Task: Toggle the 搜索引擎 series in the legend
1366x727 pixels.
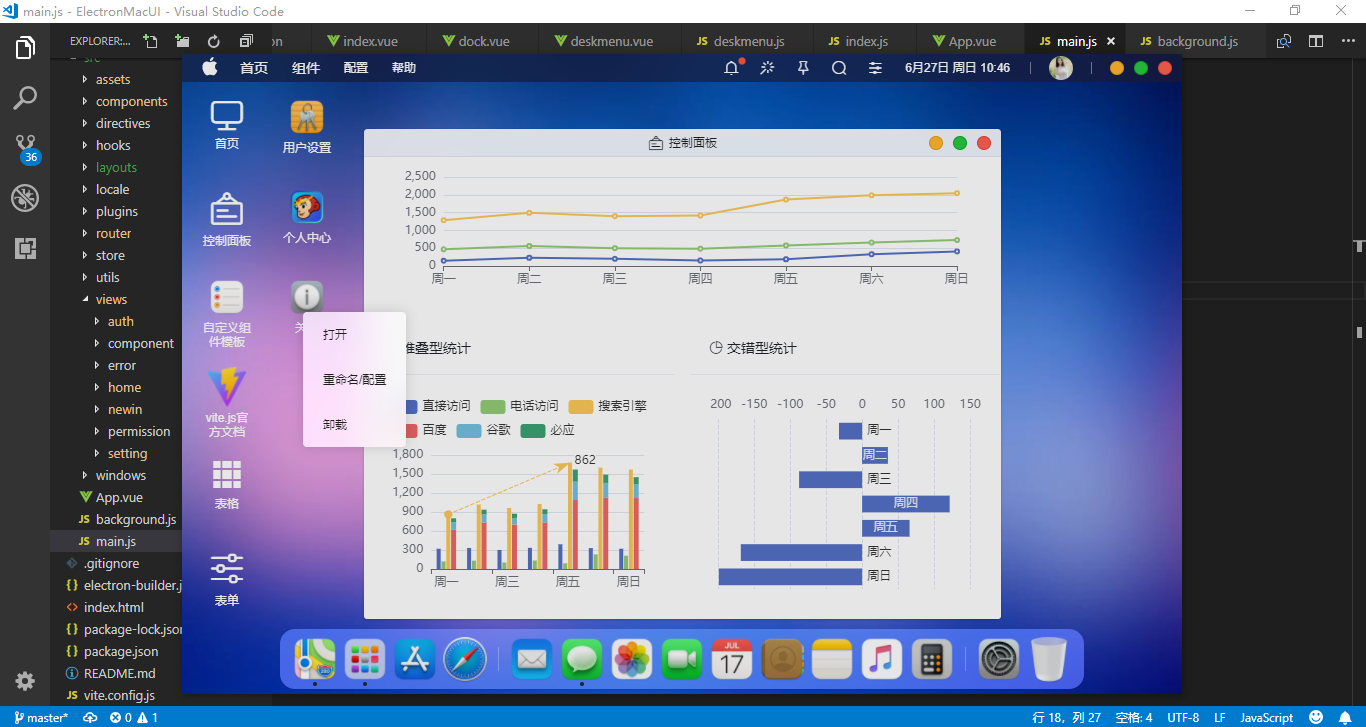Action: [x=623, y=406]
